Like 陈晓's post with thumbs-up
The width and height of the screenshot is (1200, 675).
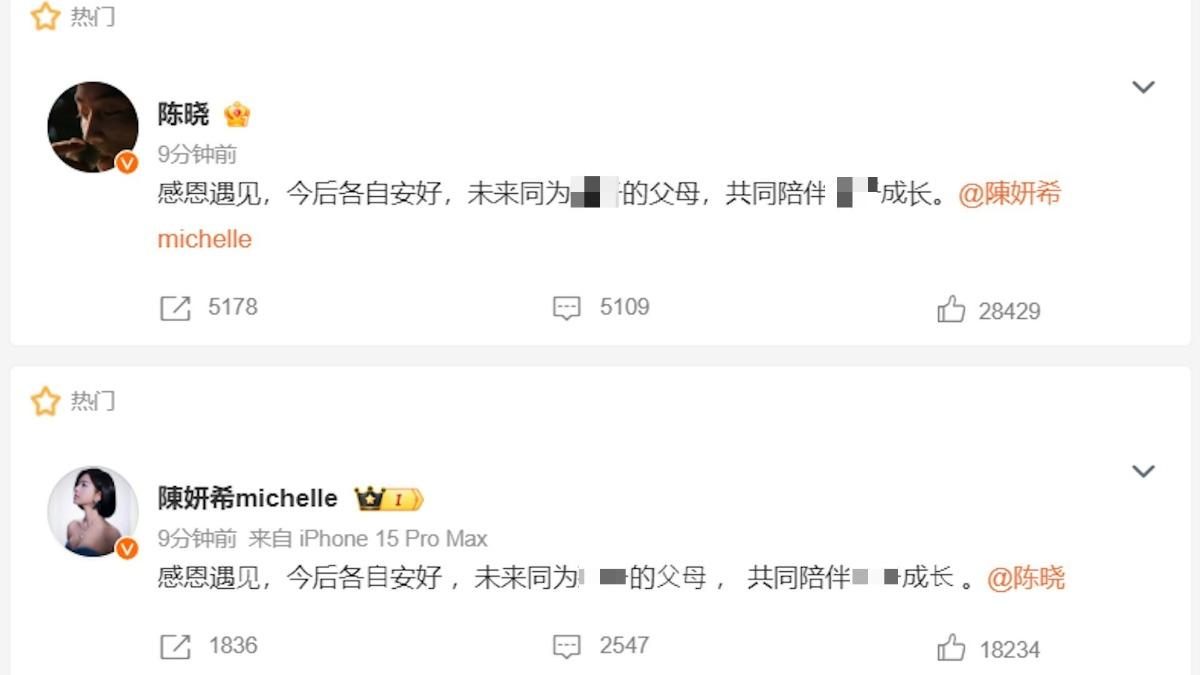click(951, 310)
